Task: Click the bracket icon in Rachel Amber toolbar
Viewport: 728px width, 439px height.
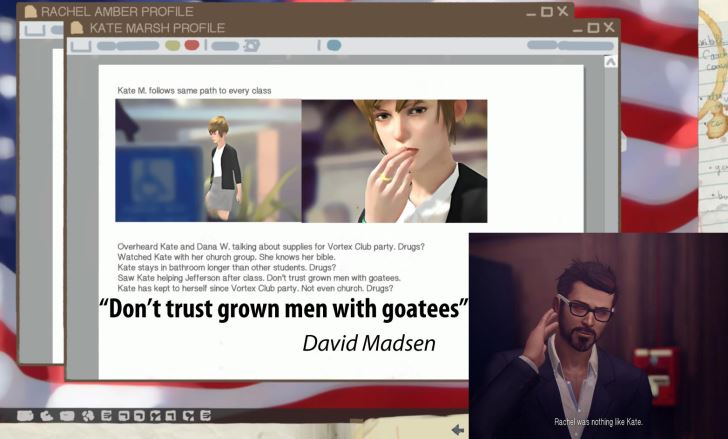Action: coord(35,31)
